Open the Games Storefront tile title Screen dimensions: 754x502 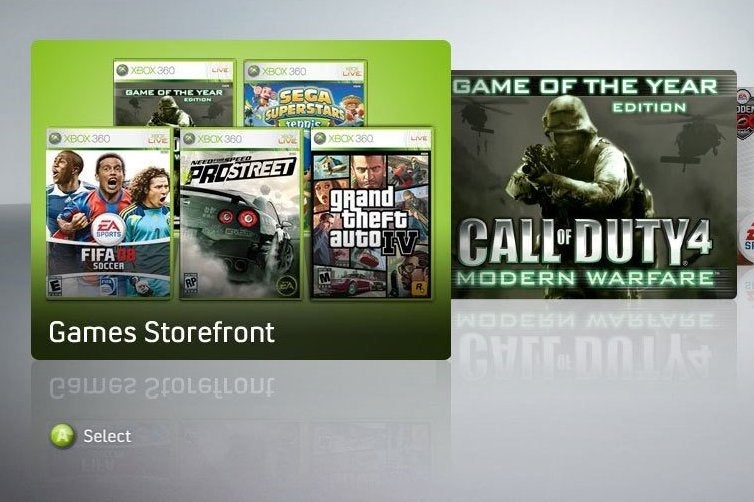click(162, 332)
